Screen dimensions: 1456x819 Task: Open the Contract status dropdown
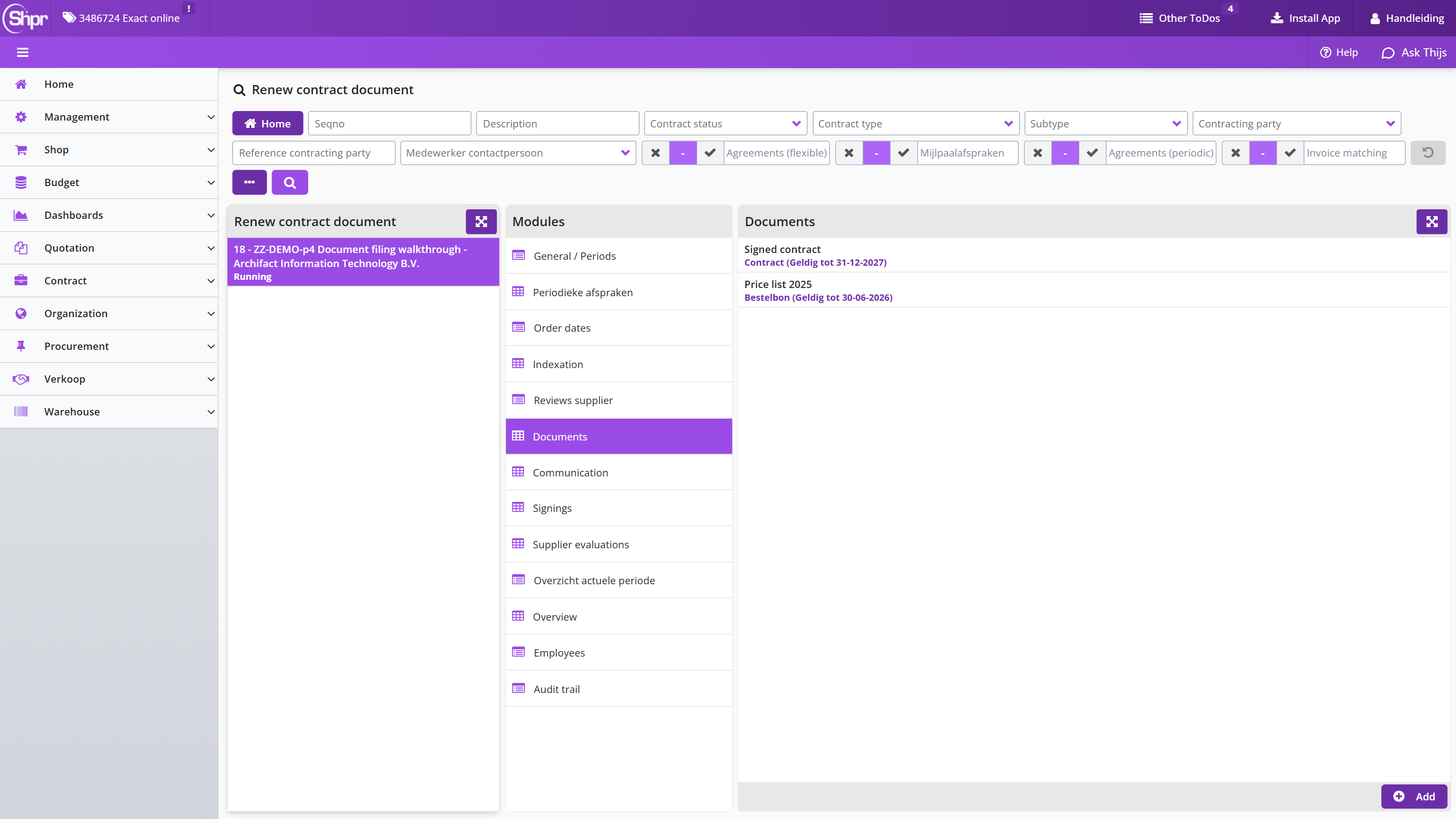(x=726, y=124)
